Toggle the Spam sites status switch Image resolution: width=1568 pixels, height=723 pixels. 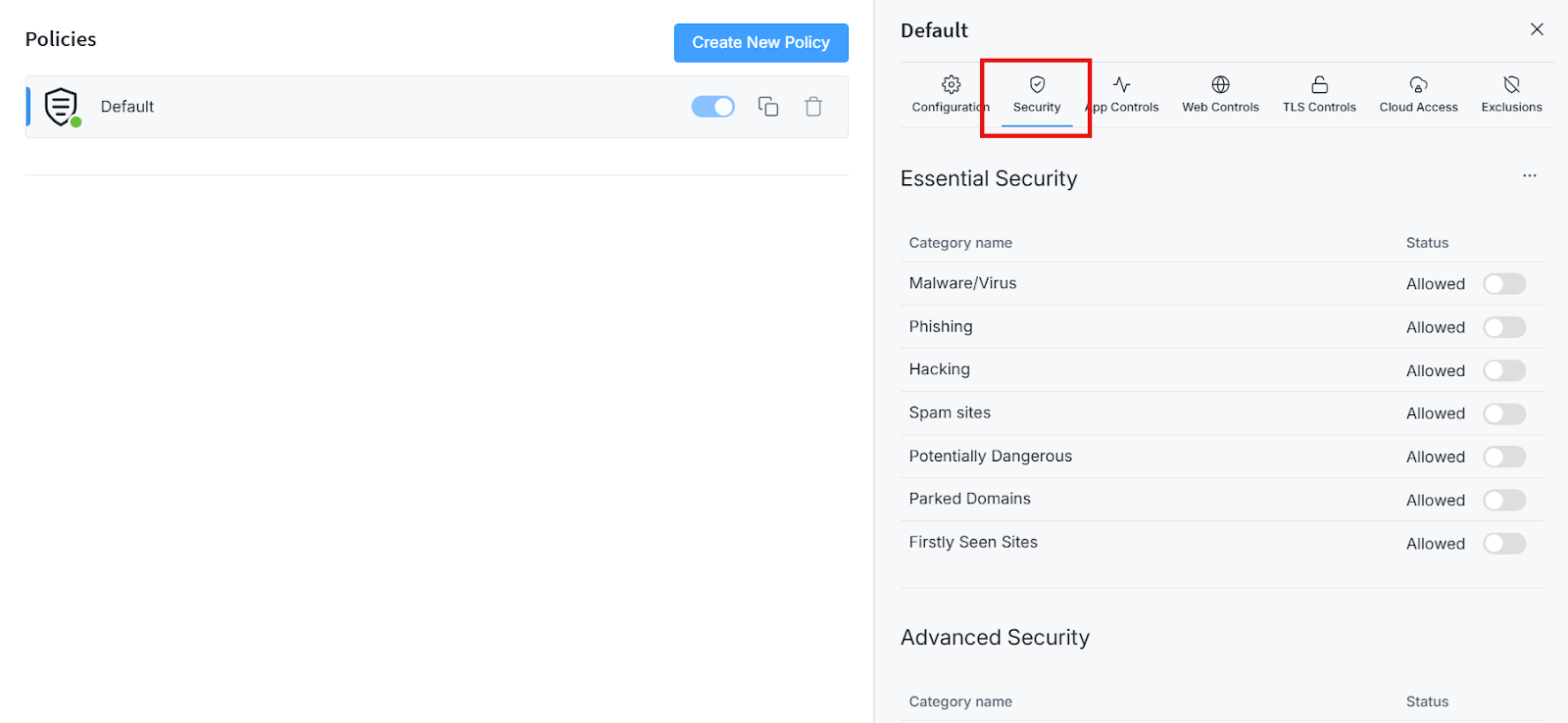click(1504, 413)
